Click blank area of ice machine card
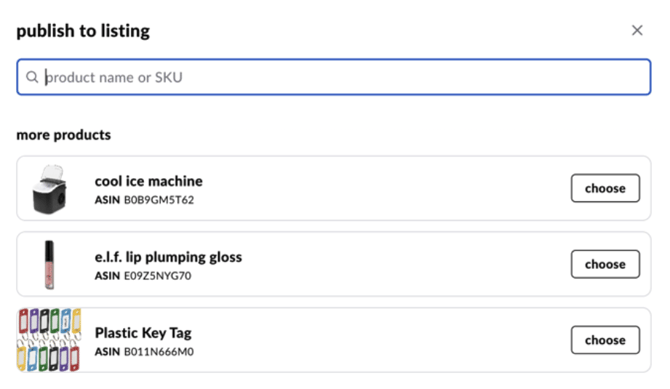Screen dimensions: 670x389 [385, 189]
